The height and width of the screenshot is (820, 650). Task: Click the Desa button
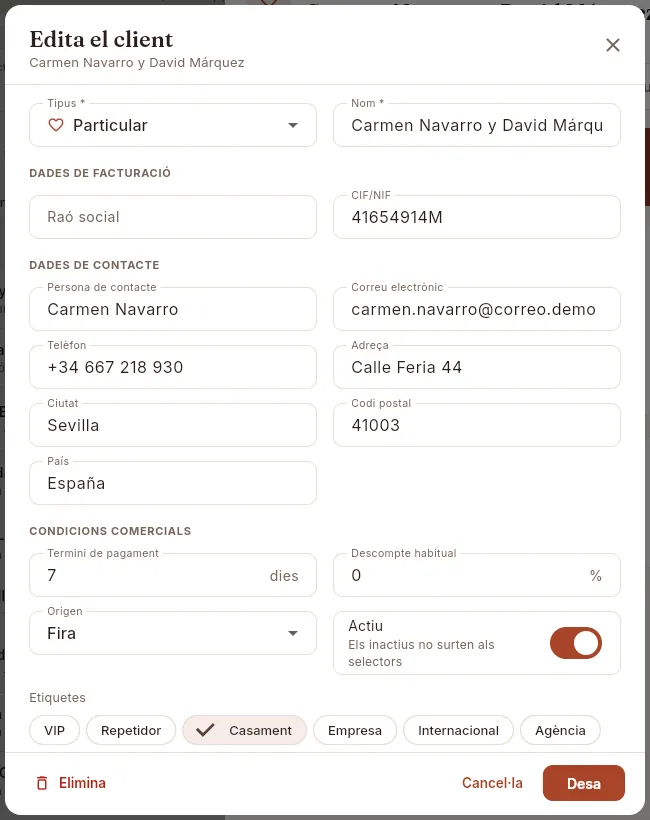point(584,783)
